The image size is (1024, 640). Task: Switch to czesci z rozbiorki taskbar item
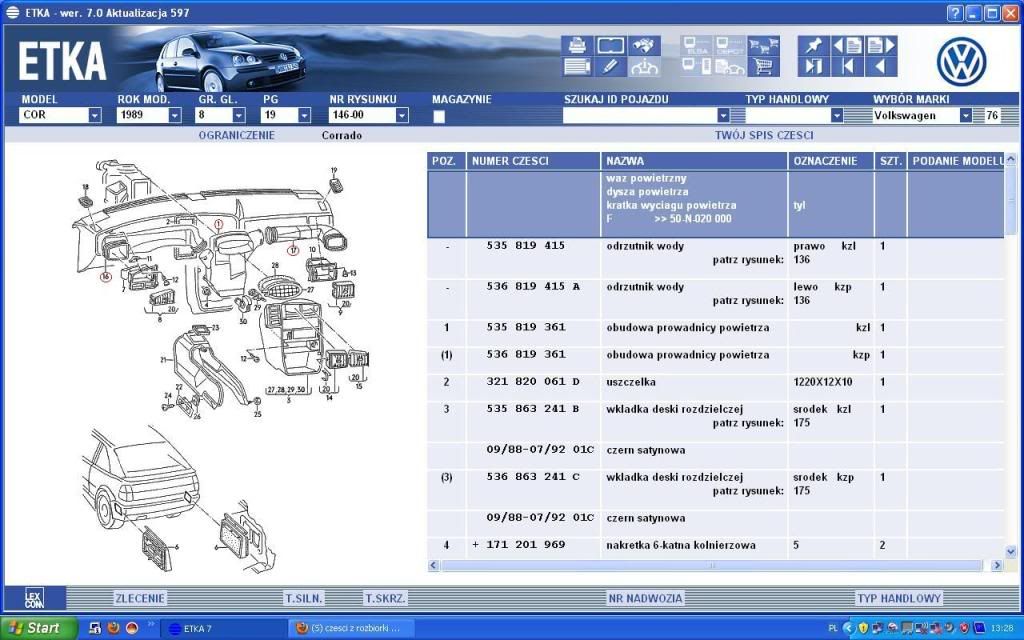pos(351,628)
